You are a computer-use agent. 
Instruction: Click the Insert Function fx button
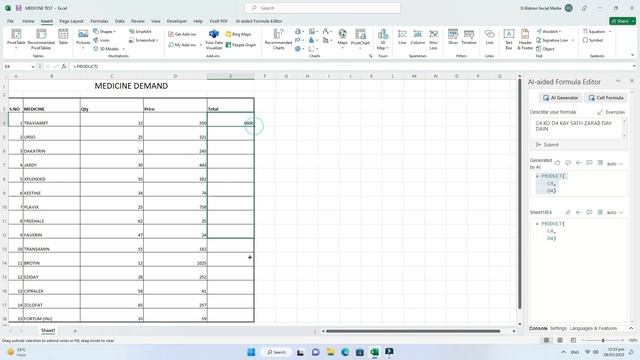(x=64, y=66)
